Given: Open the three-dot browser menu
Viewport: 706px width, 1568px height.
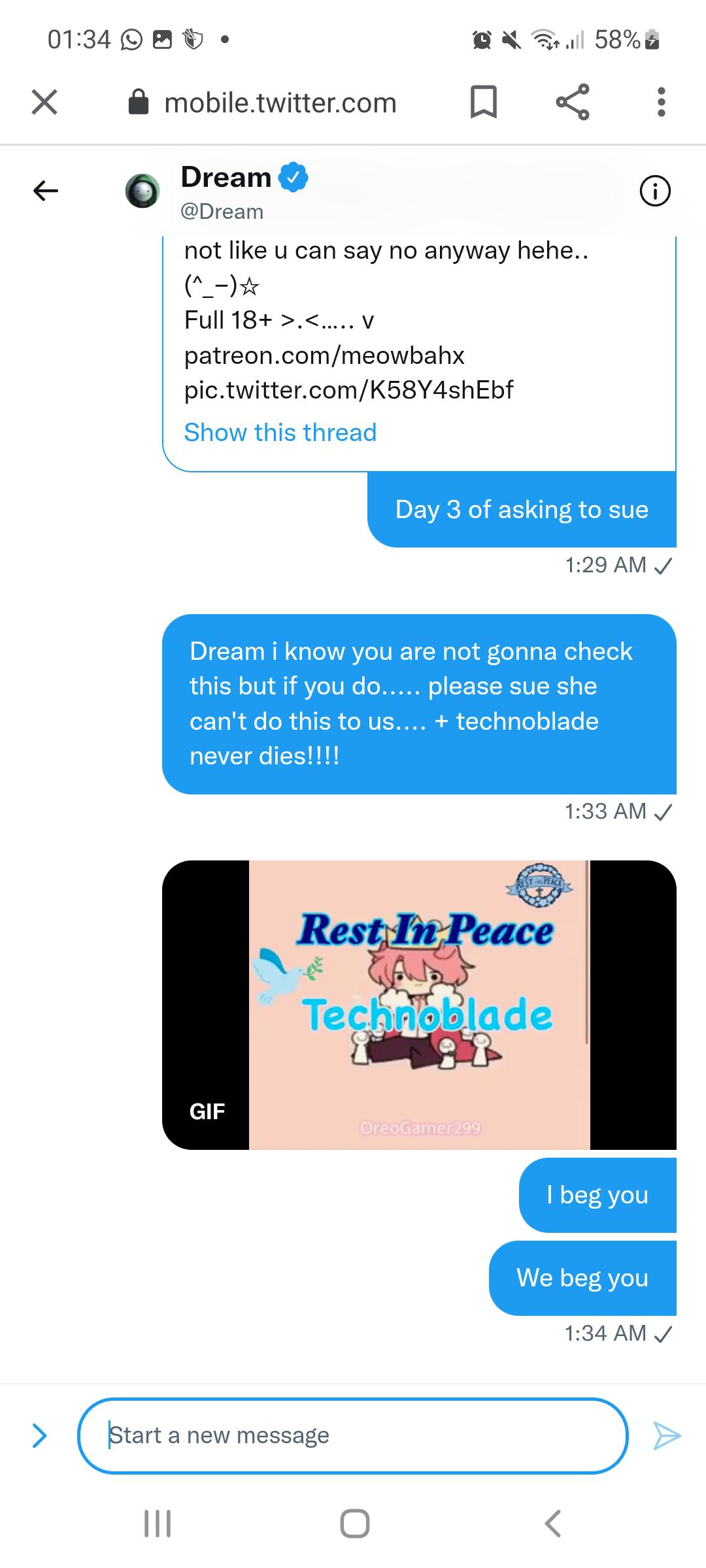Looking at the screenshot, I should tap(662, 102).
